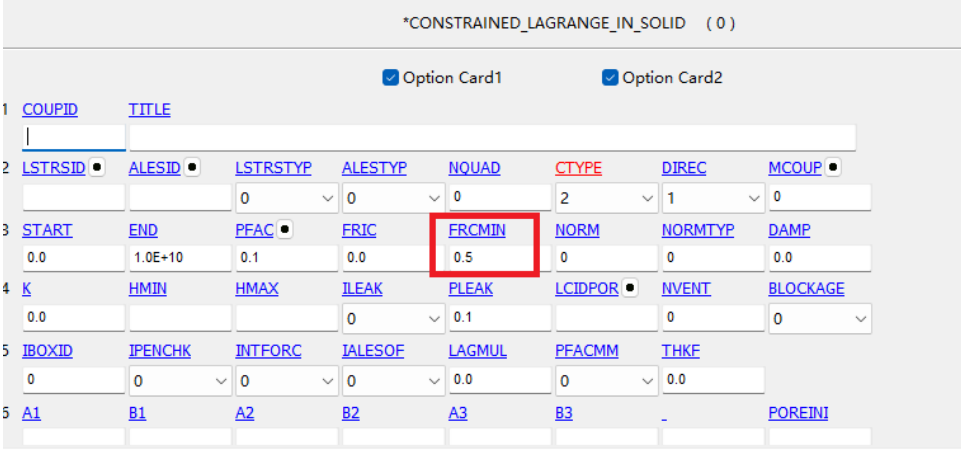Click the picker dot beside MCOUP

click(832, 167)
